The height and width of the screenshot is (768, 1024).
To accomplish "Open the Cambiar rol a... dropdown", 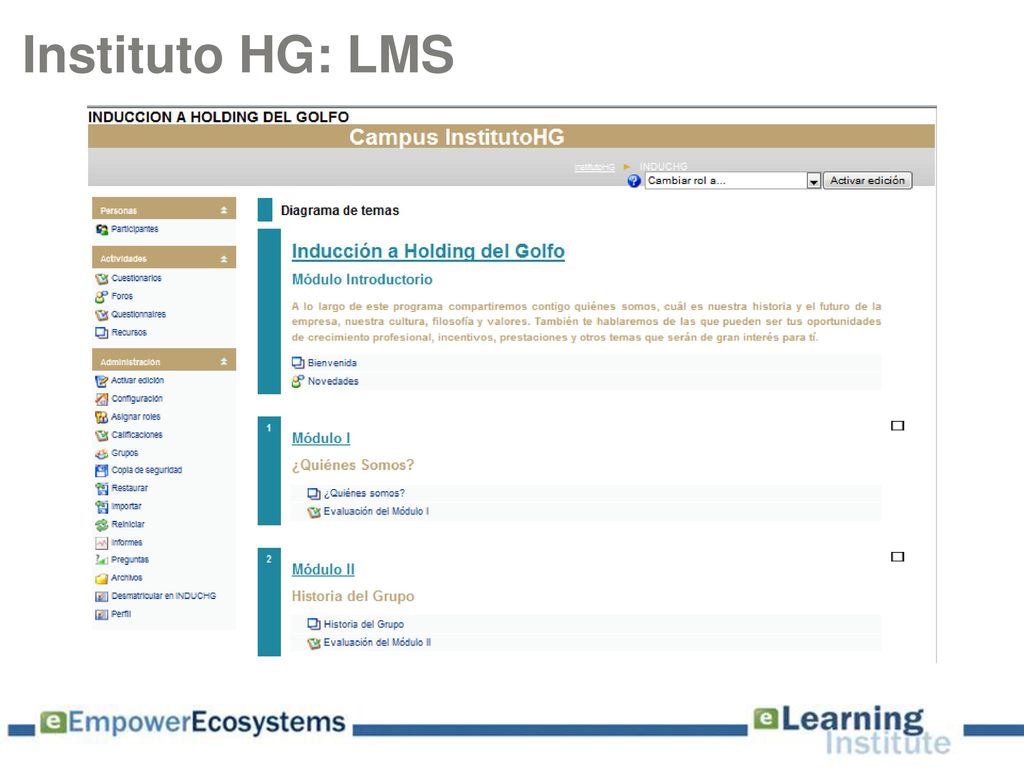I will tap(732, 181).
